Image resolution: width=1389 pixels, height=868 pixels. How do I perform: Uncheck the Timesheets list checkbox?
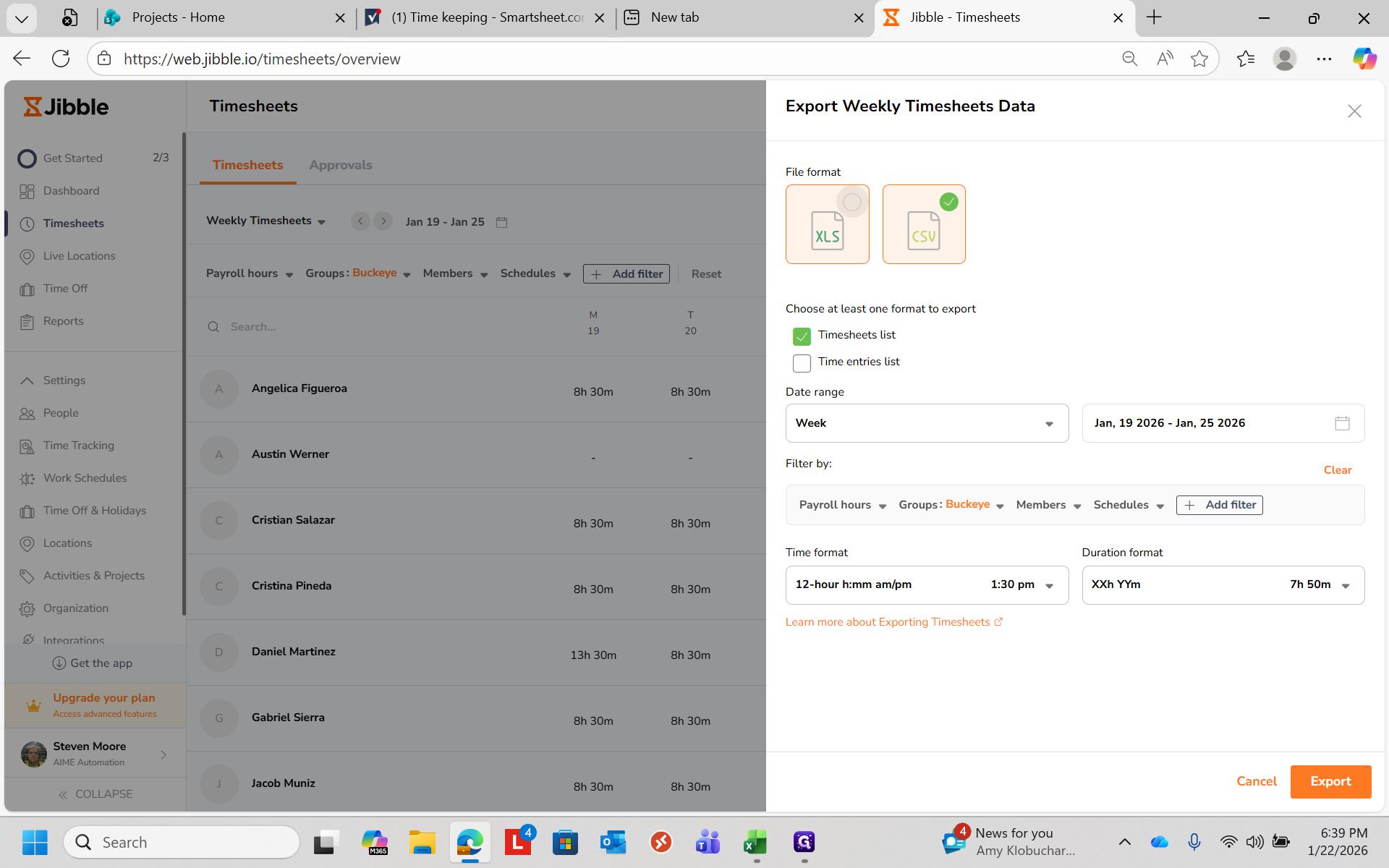tap(802, 336)
